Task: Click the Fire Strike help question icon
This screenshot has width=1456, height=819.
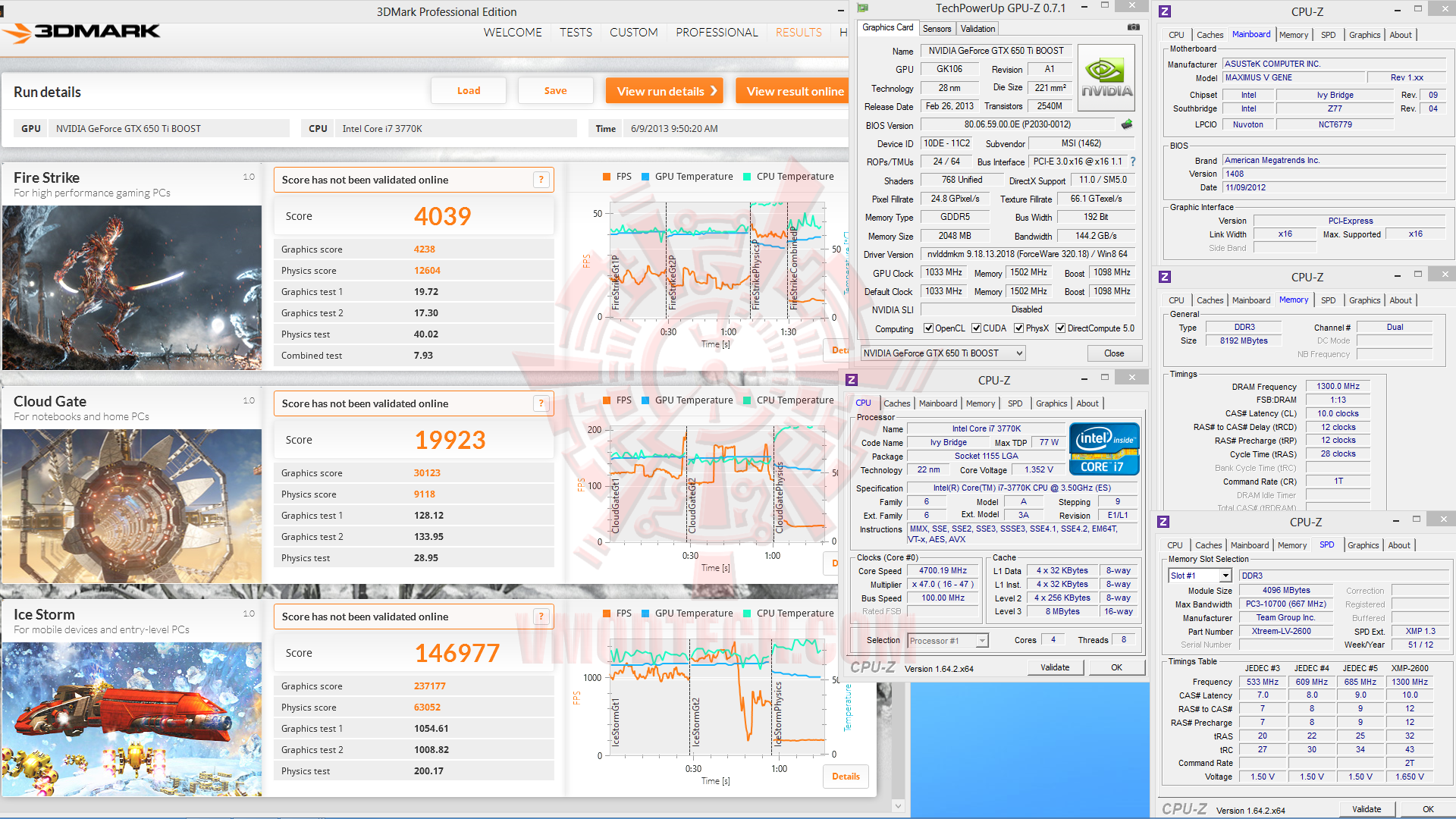Action: tap(541, 180)
